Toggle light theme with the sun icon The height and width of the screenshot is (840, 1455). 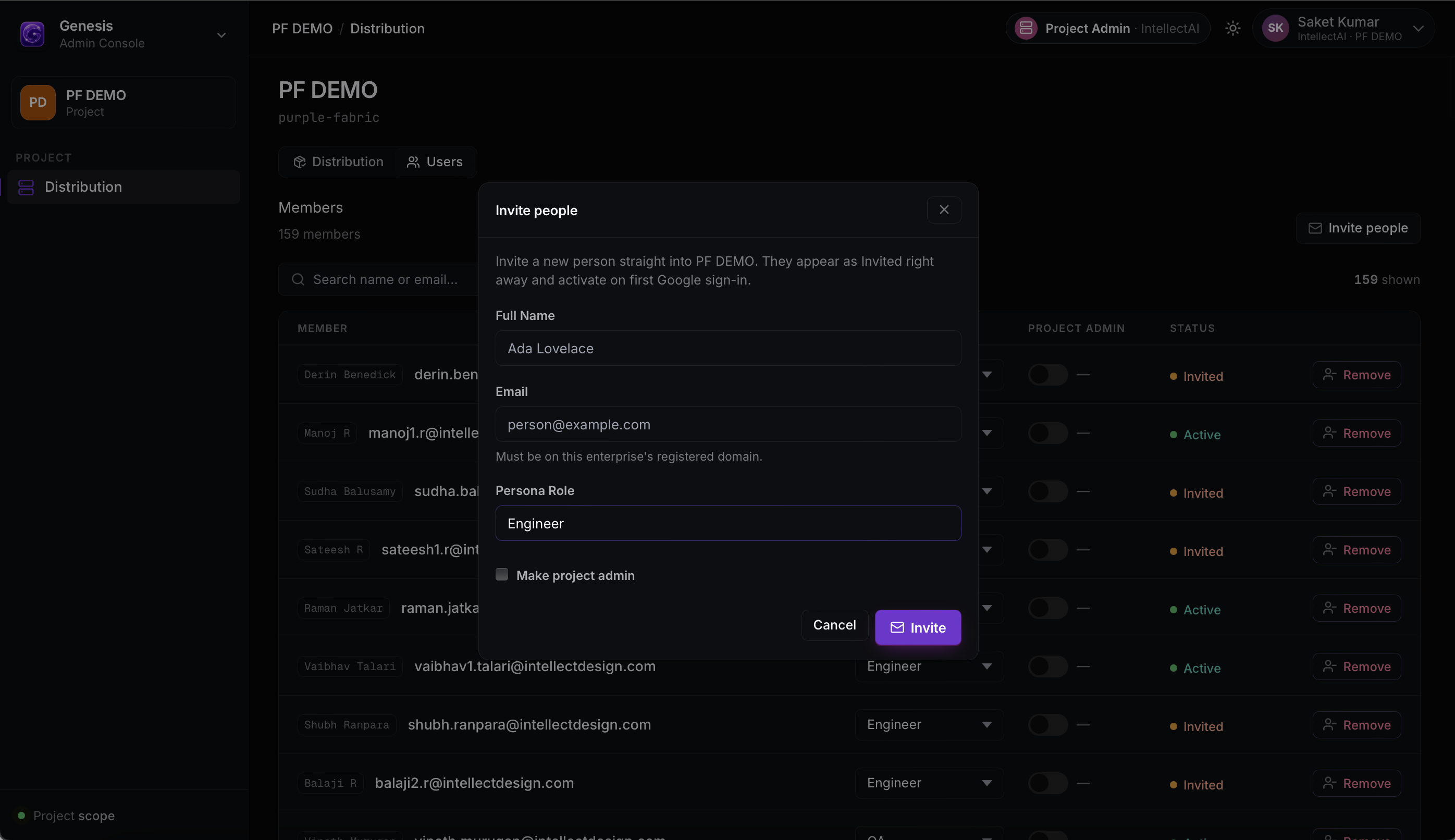pos(1233,28)
